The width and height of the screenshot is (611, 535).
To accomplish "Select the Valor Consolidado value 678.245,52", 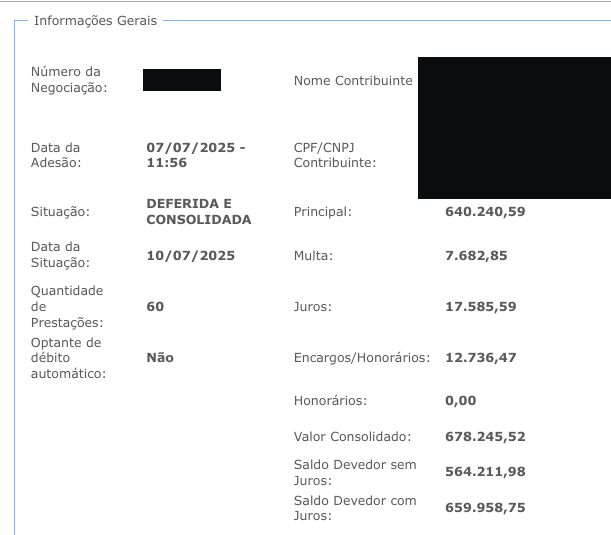I will (485, 436).
